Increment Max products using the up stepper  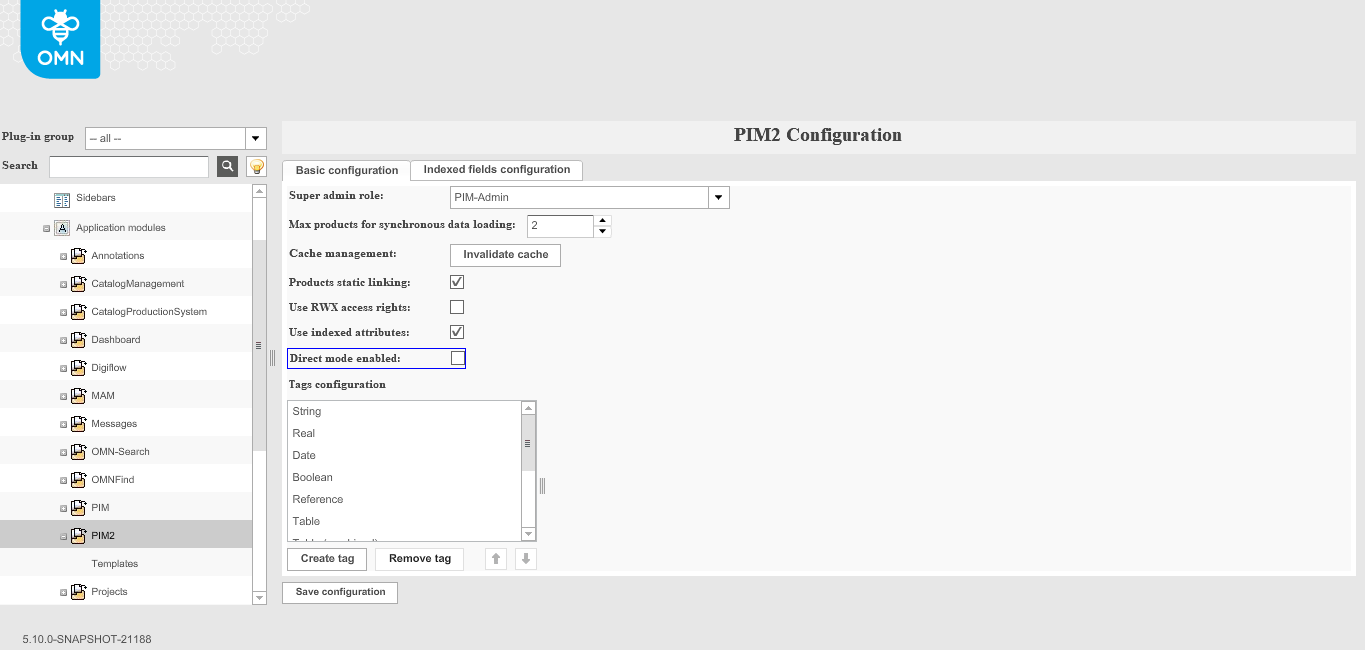(602, 220)
